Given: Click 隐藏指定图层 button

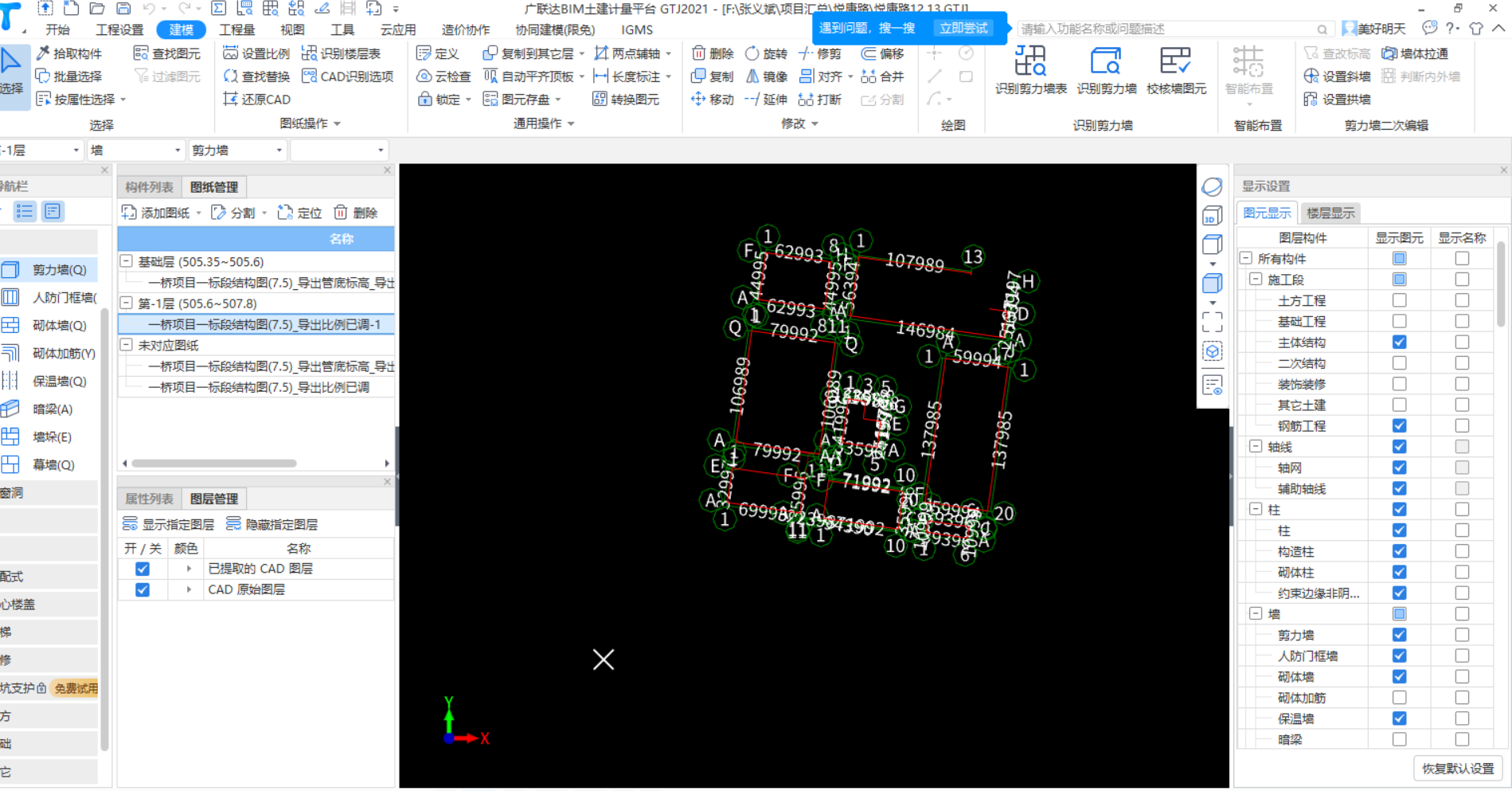Looking at the screenshot, I should pyautogui.click(x=272, y=524).
